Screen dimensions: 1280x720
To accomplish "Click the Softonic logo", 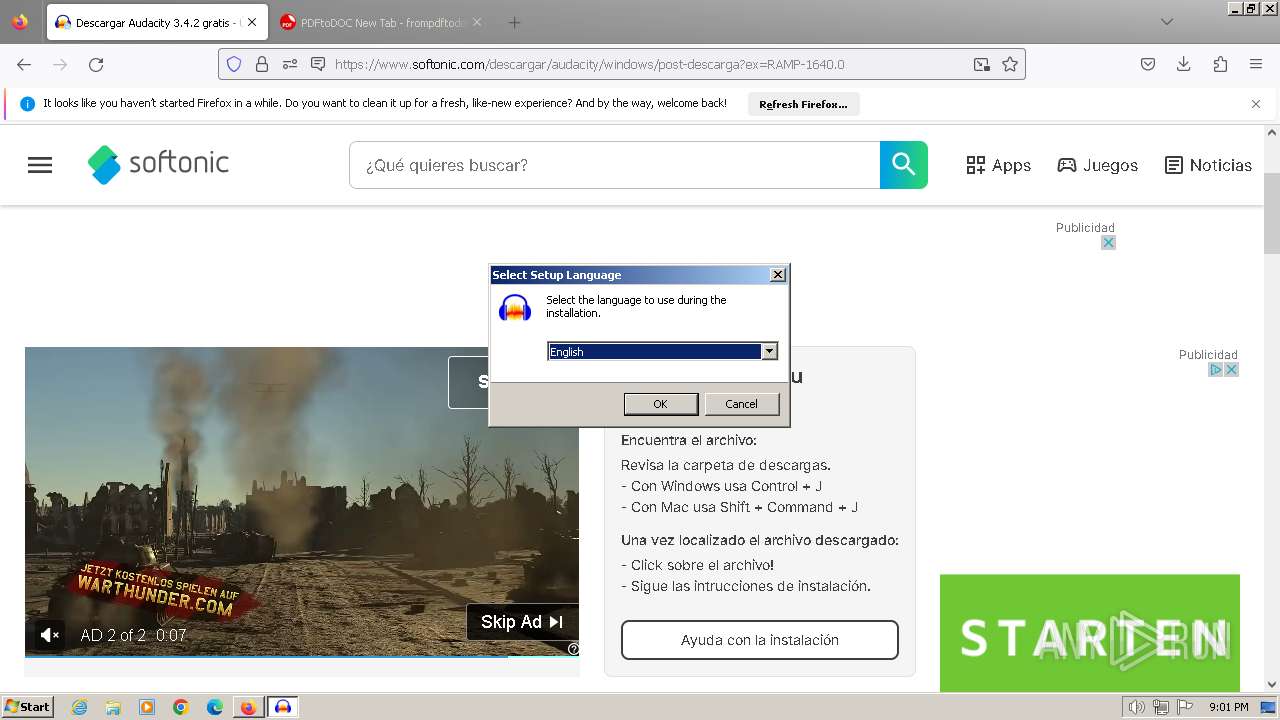I will 158,164.
